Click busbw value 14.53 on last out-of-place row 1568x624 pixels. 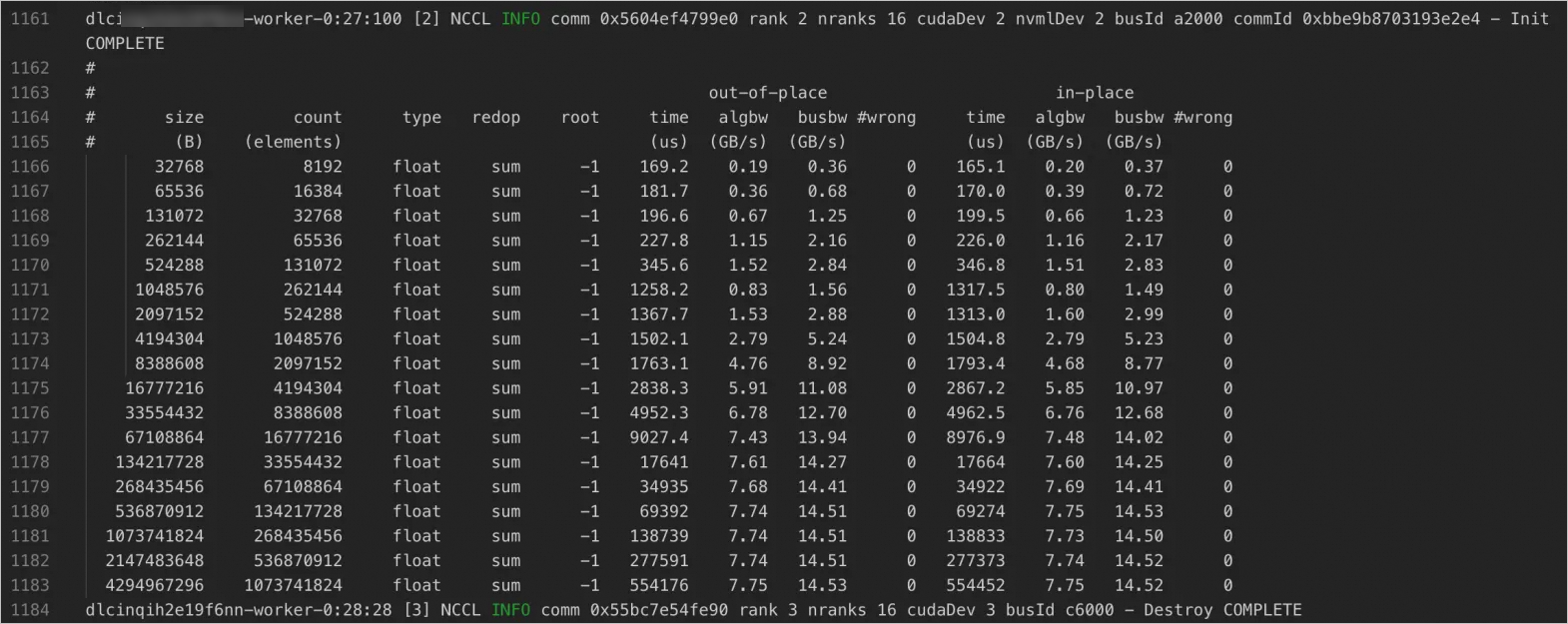[822, 585]
